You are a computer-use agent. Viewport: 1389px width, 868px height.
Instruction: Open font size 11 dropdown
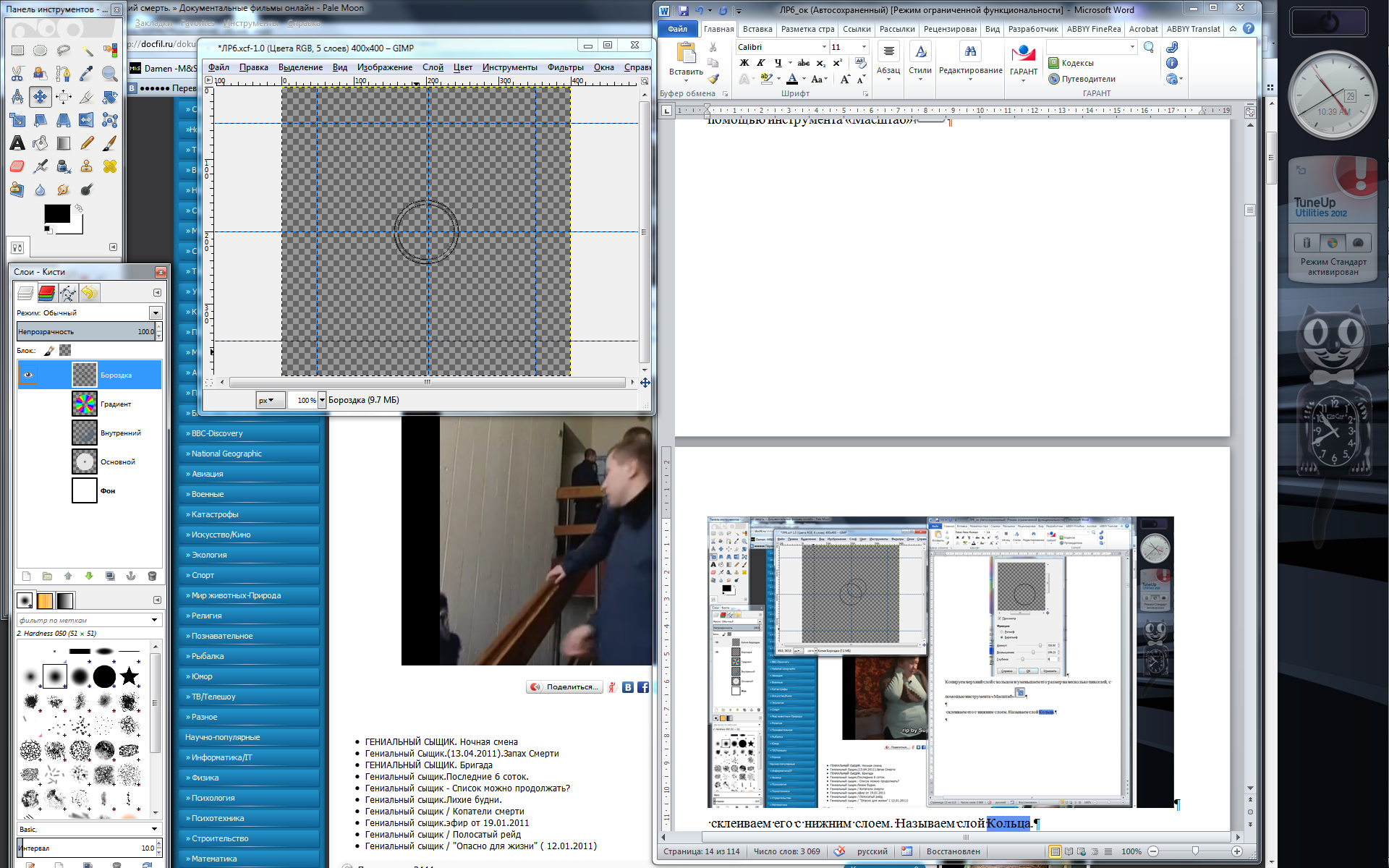[864, 47]
